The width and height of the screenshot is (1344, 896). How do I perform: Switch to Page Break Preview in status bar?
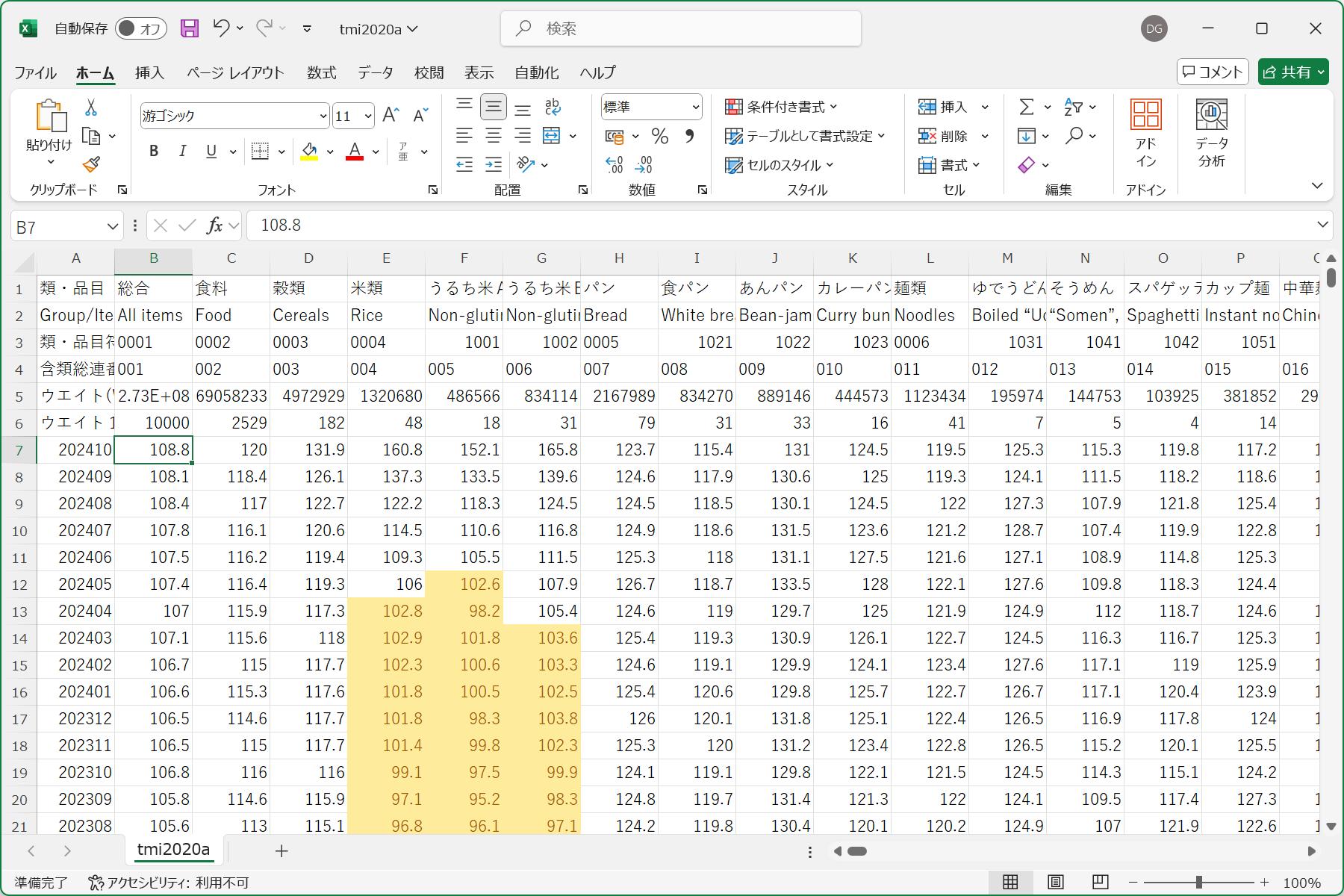(x=1100, y=882)
